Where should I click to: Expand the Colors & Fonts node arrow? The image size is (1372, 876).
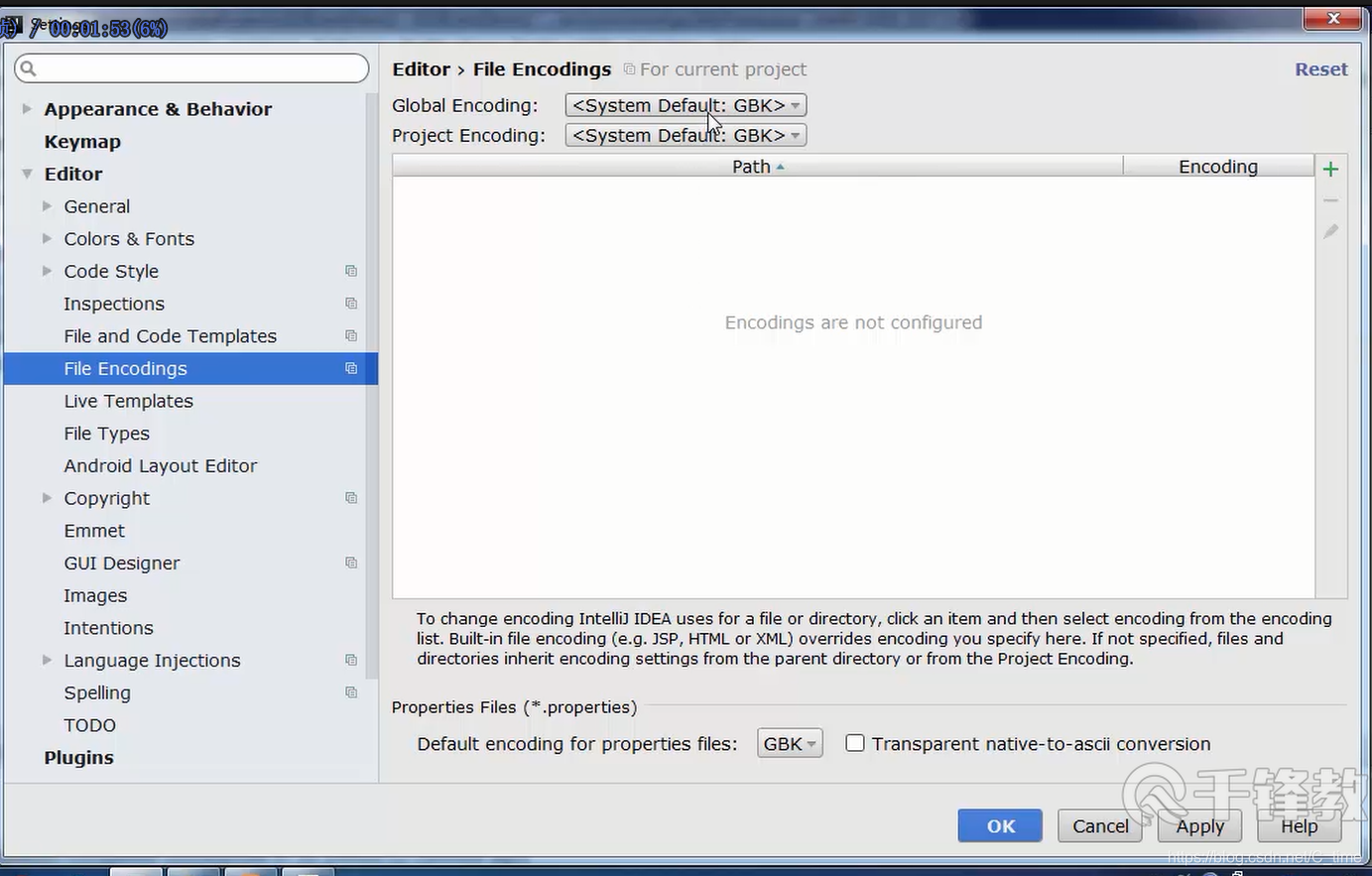pyautogui.click(x=47, y=238)
